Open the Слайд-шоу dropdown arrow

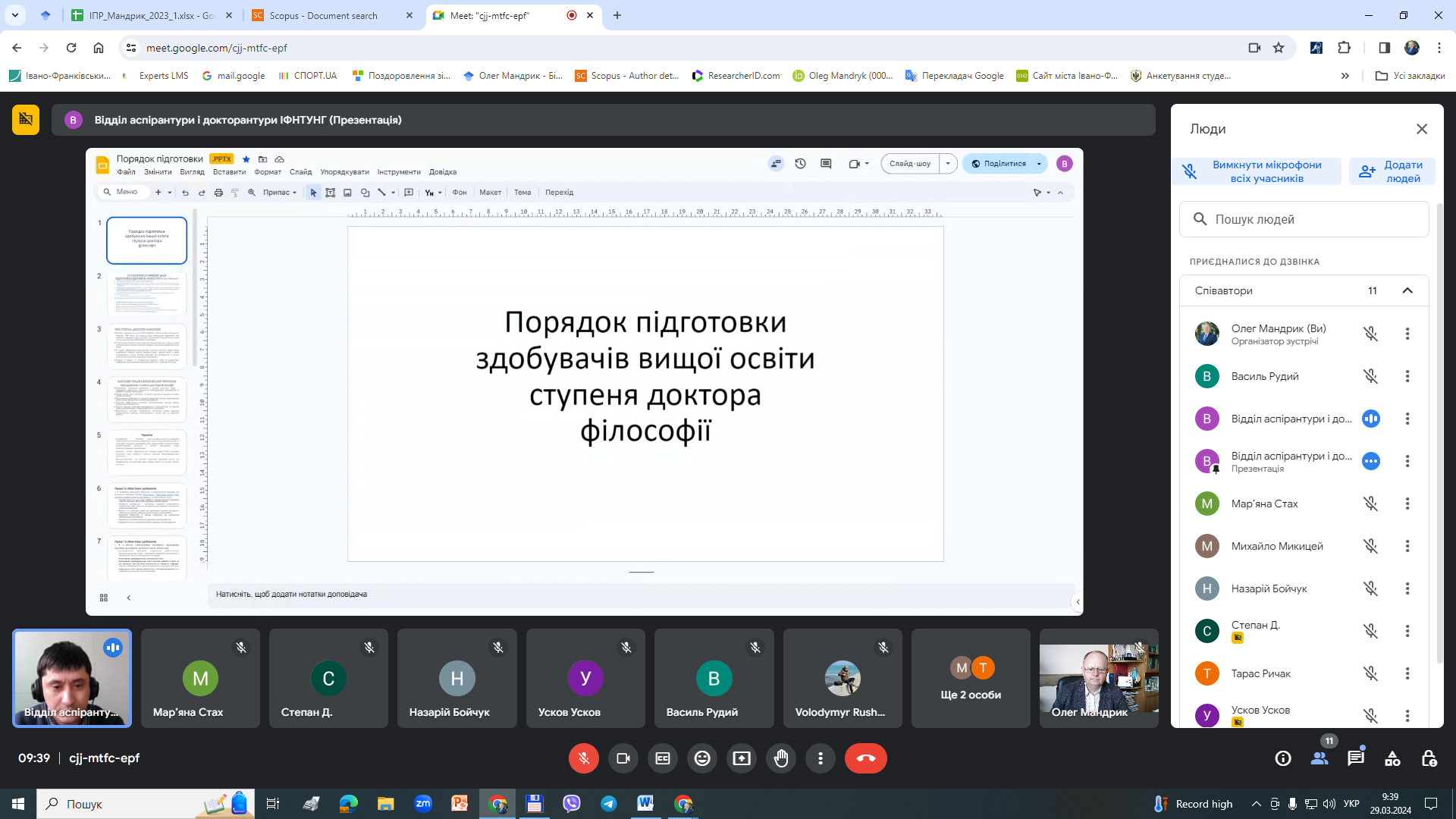(947, 163)
